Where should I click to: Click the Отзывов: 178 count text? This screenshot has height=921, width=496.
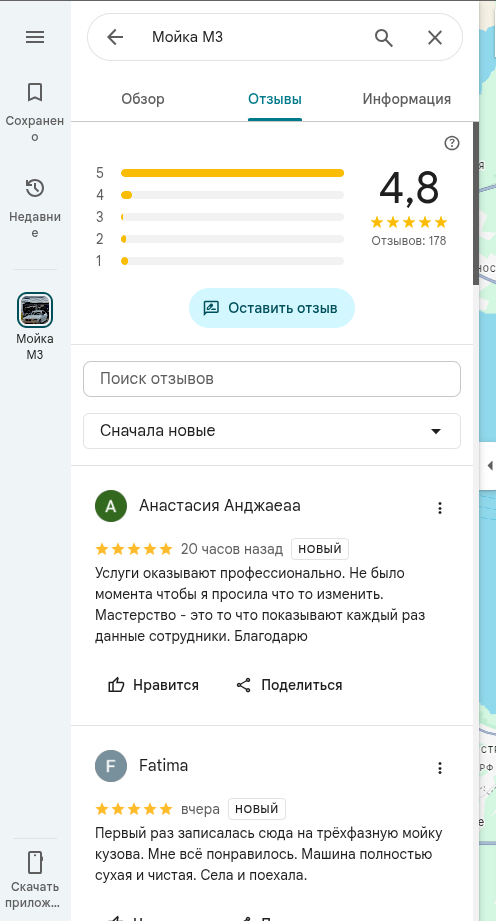click(x=408, y=241)
